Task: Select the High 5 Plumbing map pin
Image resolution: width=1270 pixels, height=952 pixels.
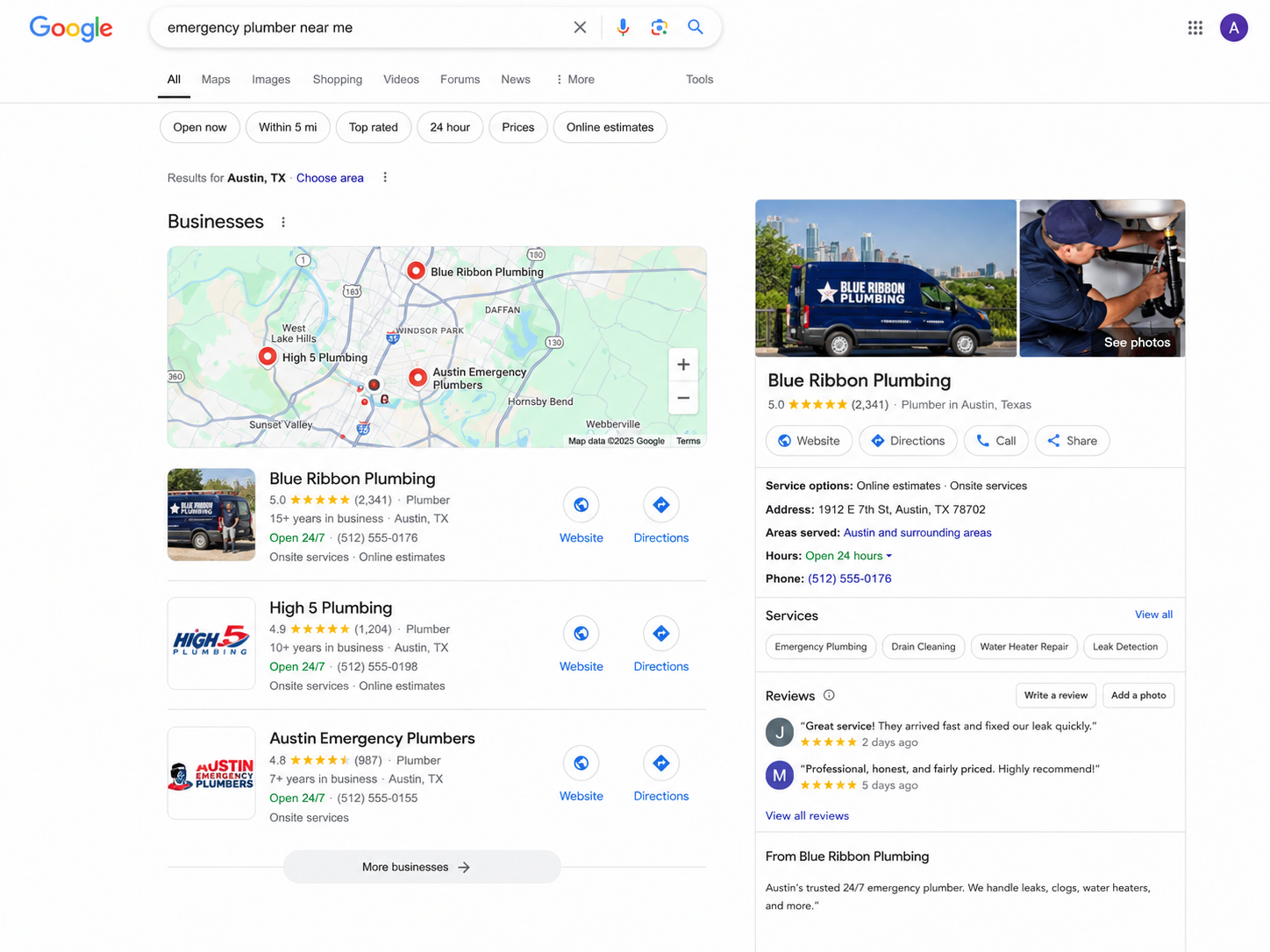Action: coord(268,357)
